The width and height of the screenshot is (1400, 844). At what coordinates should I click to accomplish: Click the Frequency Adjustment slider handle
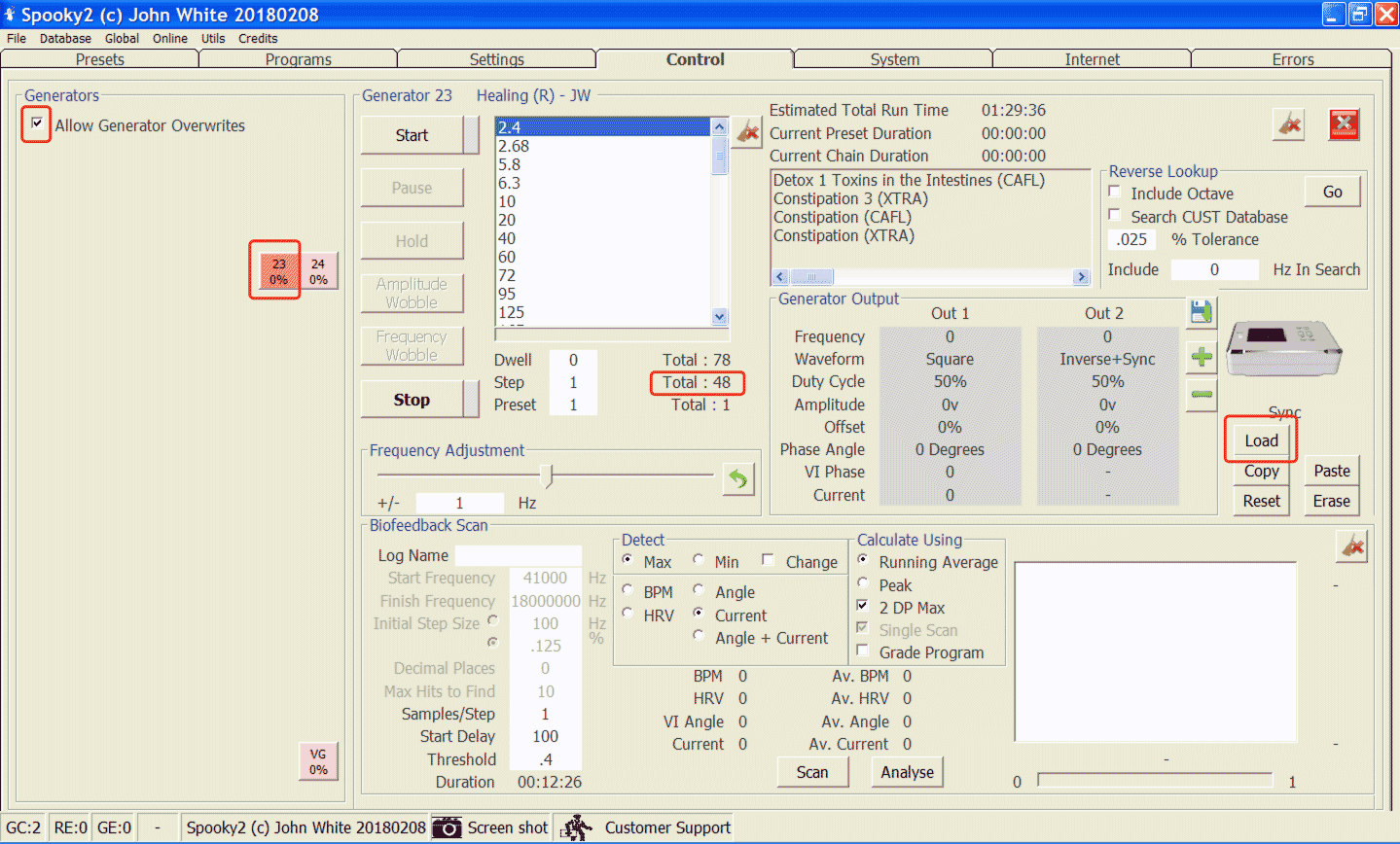point(546,475)
